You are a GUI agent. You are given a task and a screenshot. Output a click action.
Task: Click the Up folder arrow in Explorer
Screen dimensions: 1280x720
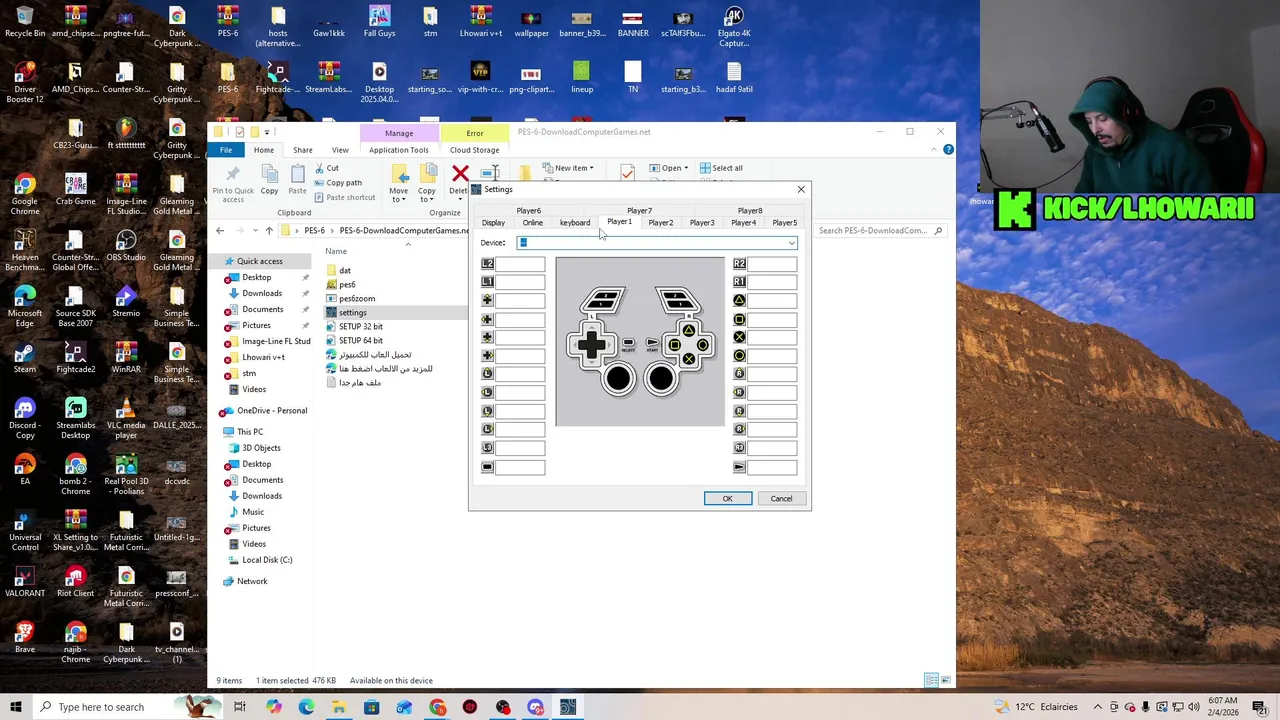(269, 231)
